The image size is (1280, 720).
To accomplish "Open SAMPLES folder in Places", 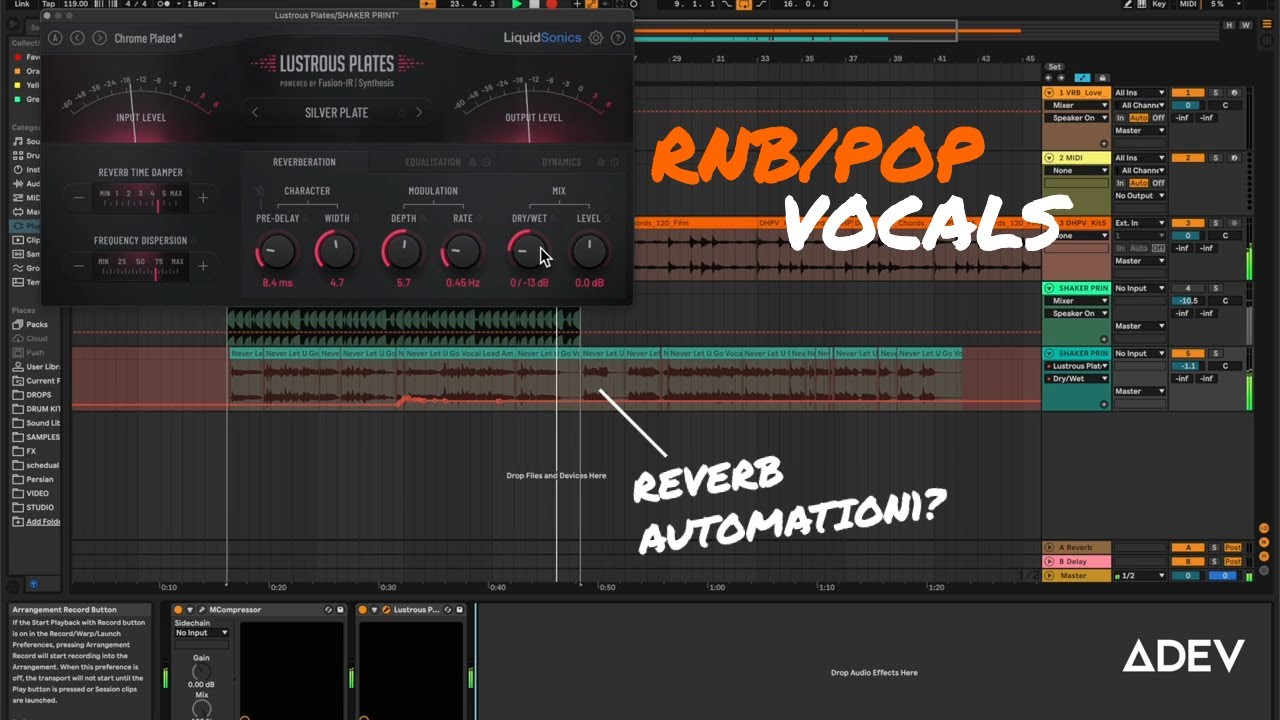I will [x=36, y=437].
